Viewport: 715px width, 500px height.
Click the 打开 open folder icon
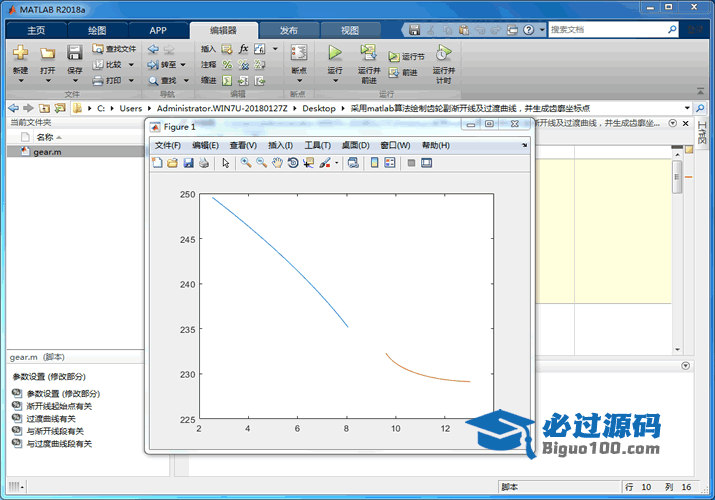pos(47,53)
